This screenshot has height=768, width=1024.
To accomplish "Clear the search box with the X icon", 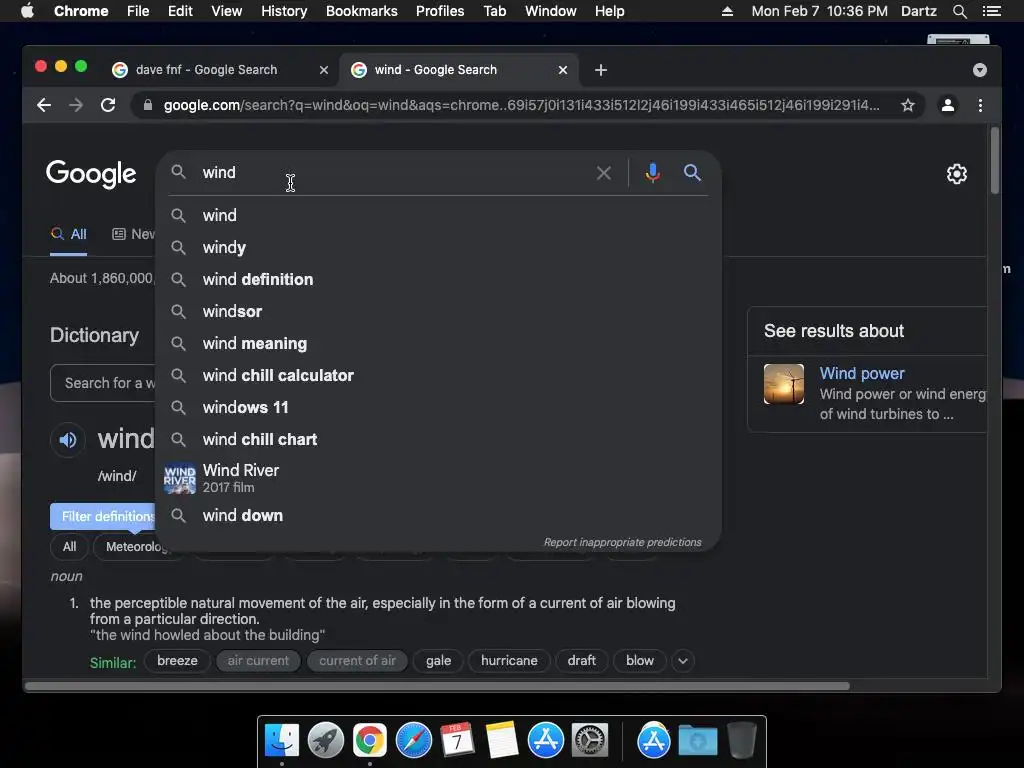I will click(603, 173).
